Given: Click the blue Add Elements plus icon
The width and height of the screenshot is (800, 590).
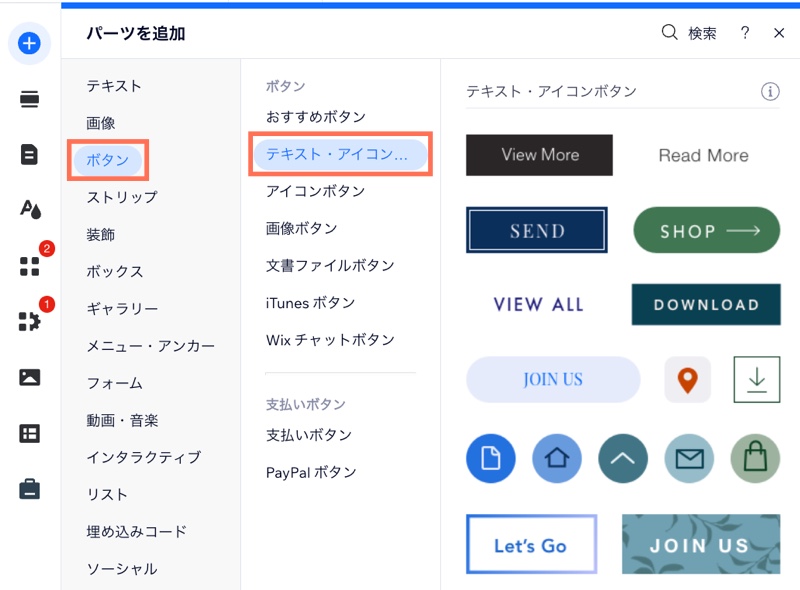Looking at the screenshot, I should 29,43.
